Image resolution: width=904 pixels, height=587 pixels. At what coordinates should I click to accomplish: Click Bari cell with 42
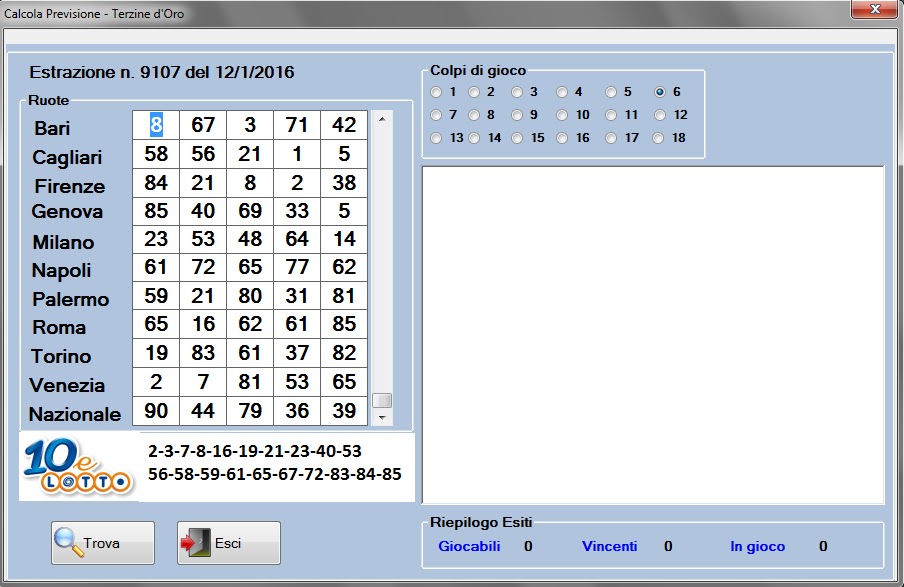[x=344, y=125]
